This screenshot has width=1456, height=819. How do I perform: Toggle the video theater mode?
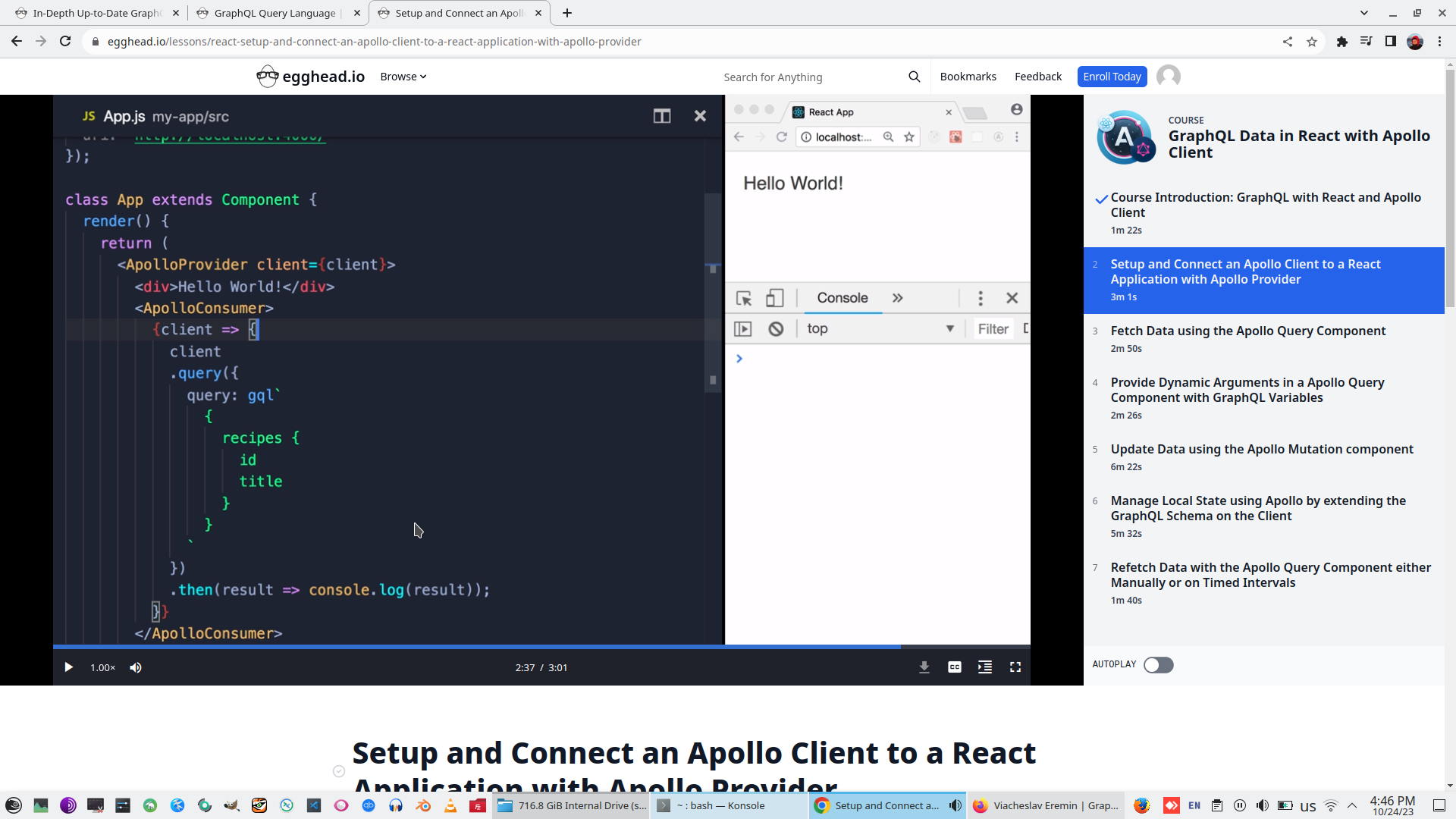[x=985, y=667]
